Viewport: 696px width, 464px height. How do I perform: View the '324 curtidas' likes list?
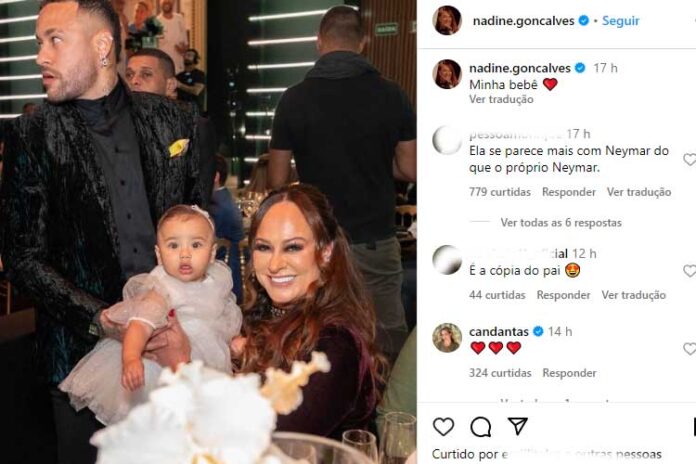click(x=500, y=373)
